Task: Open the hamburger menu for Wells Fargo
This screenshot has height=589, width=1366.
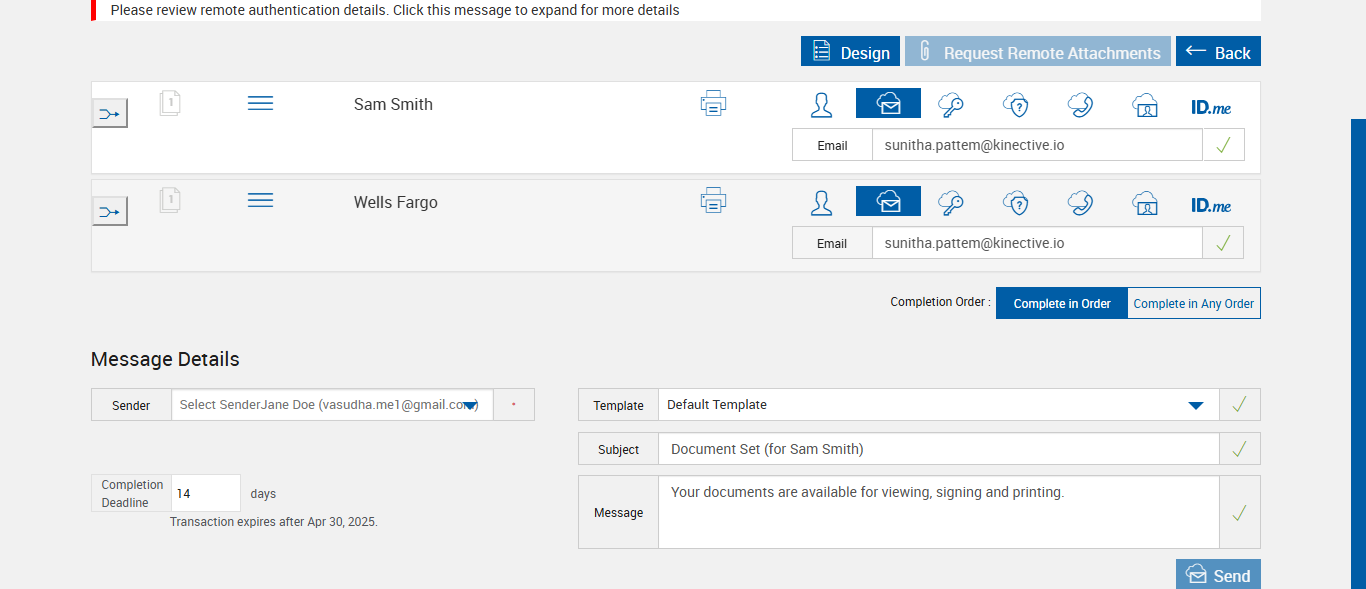Action: [x=260, y=201]
